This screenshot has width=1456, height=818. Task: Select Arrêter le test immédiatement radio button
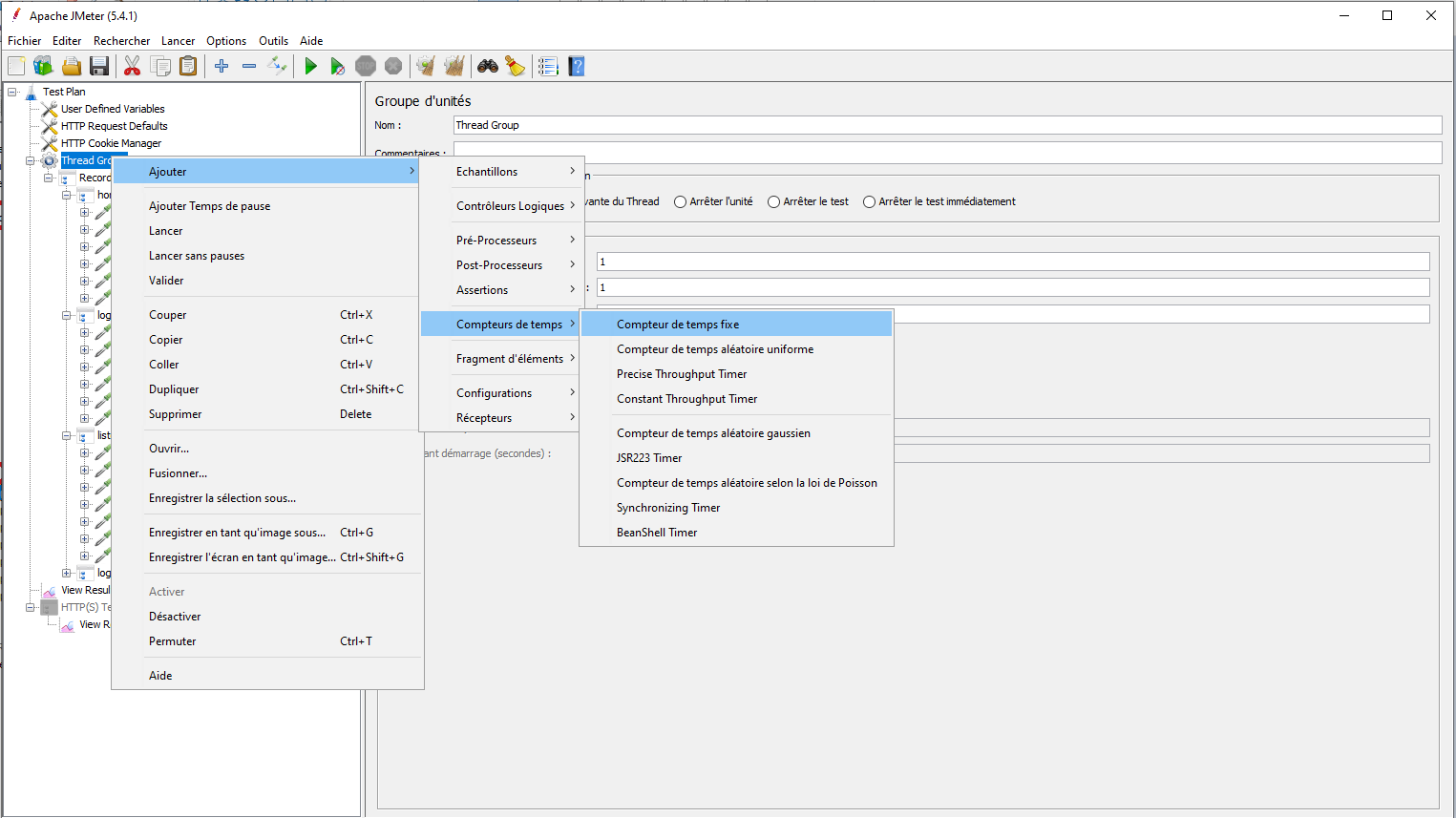pos(869,202)
